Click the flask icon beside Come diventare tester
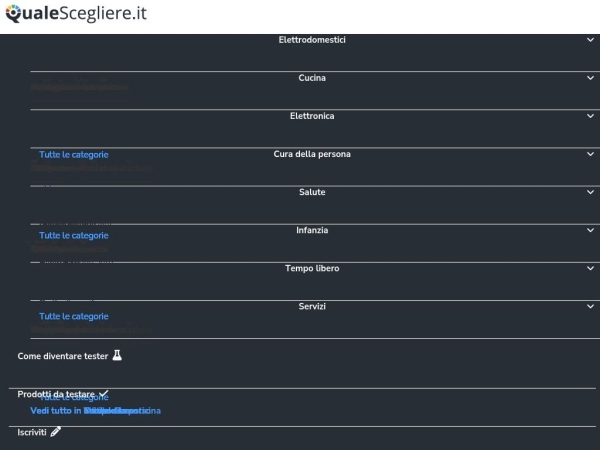This screenshot has height=450, width=600. (117, 355)
